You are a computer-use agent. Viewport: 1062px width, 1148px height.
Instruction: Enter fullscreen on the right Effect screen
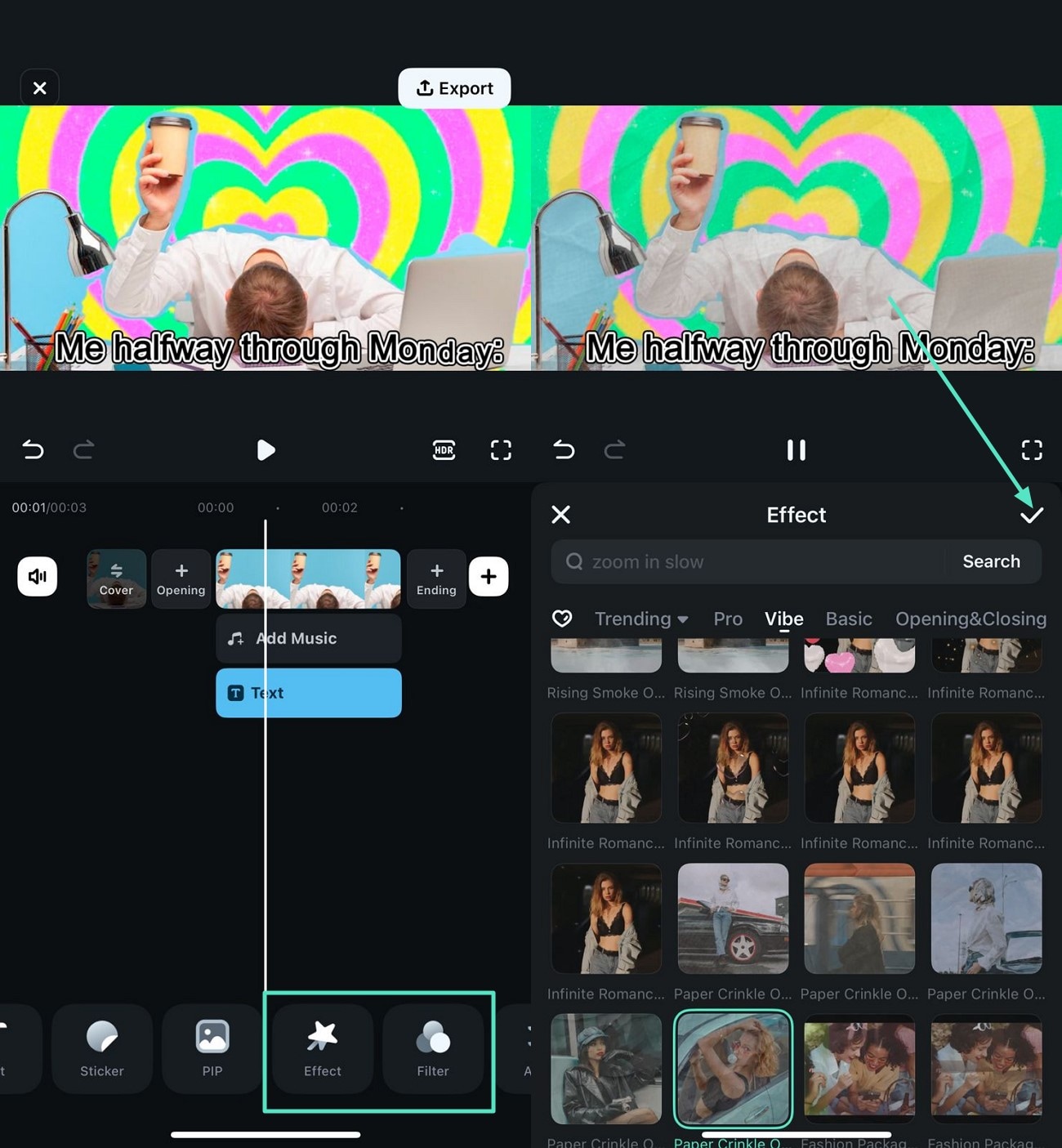pyautogui.click(x=1032, y=450)
